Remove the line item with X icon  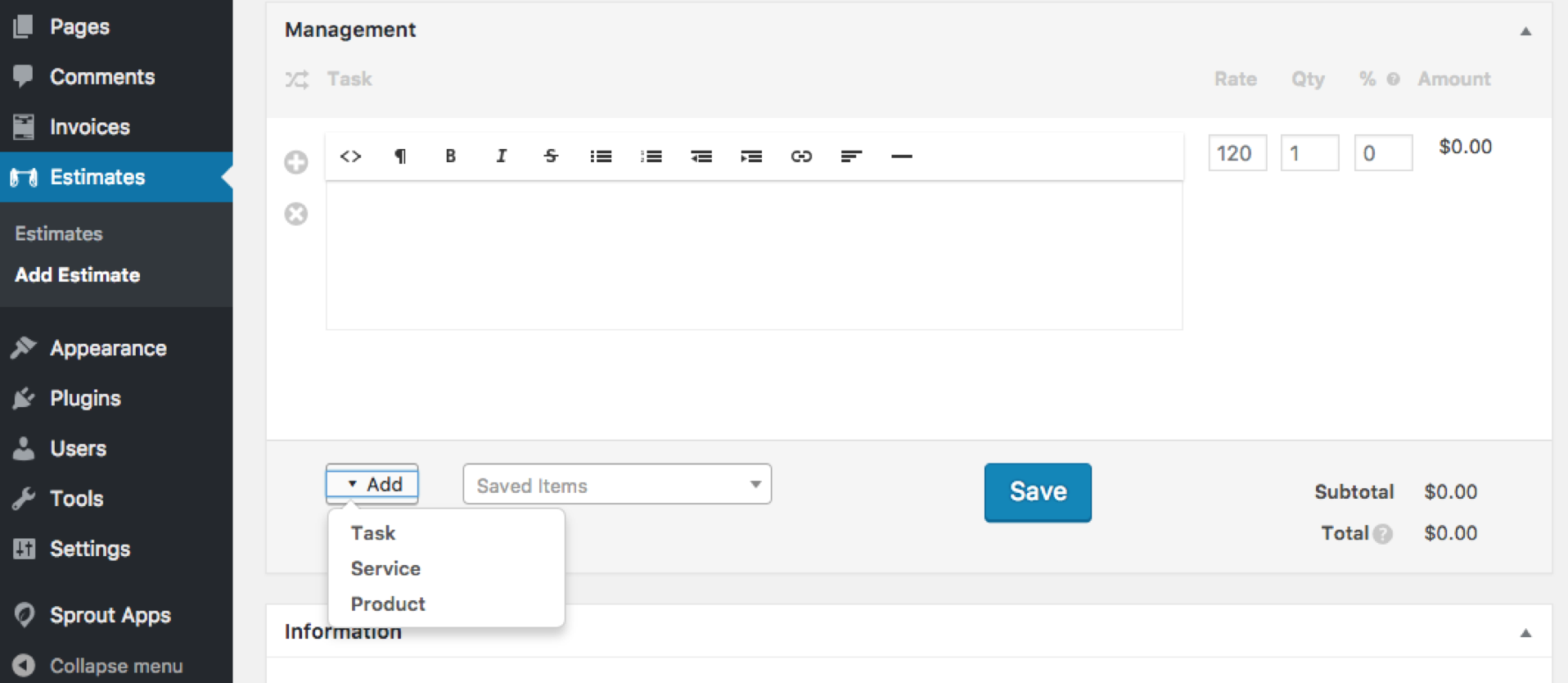coord(296,214)
